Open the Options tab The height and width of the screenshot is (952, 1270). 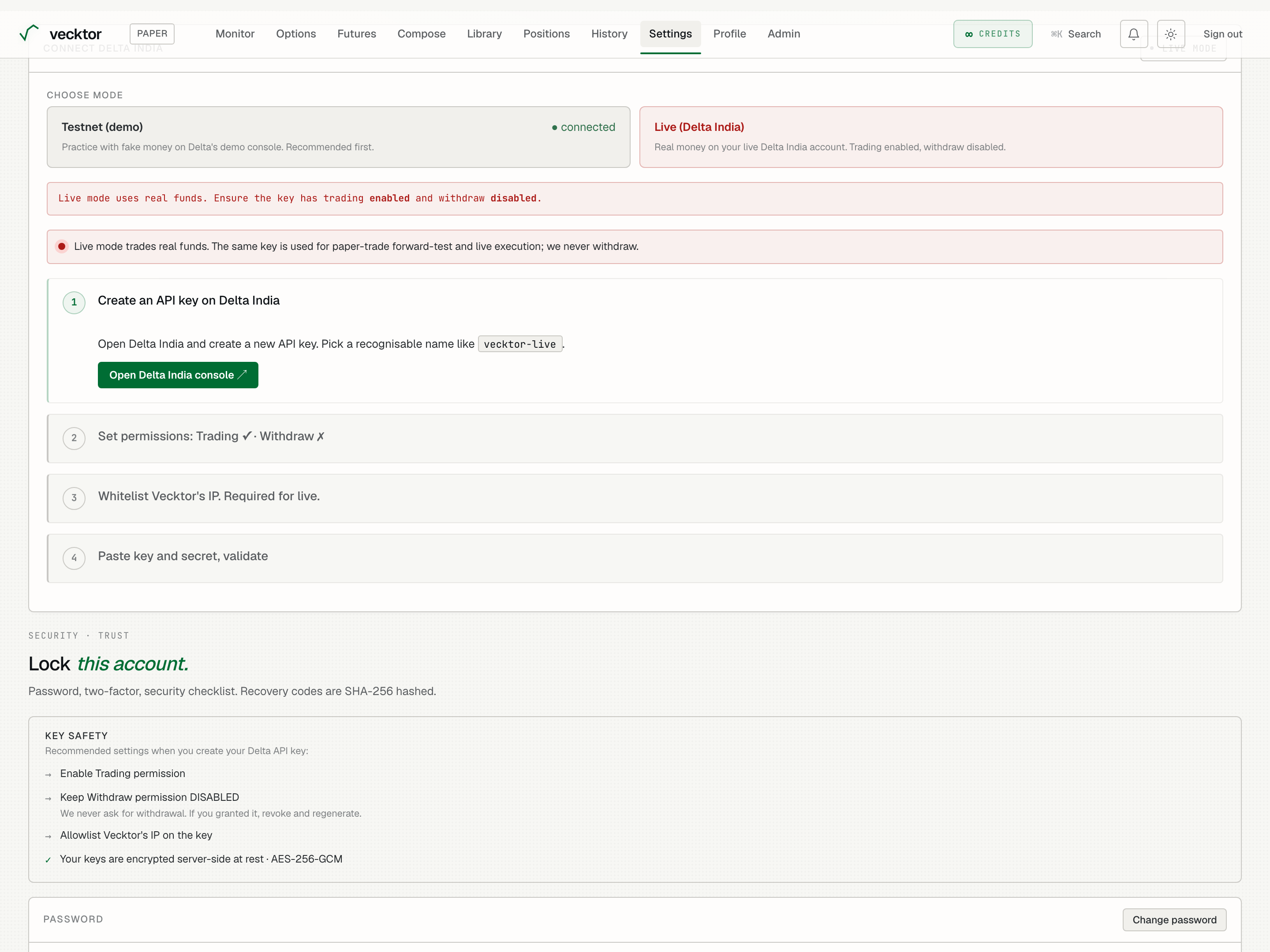point(296,34)
